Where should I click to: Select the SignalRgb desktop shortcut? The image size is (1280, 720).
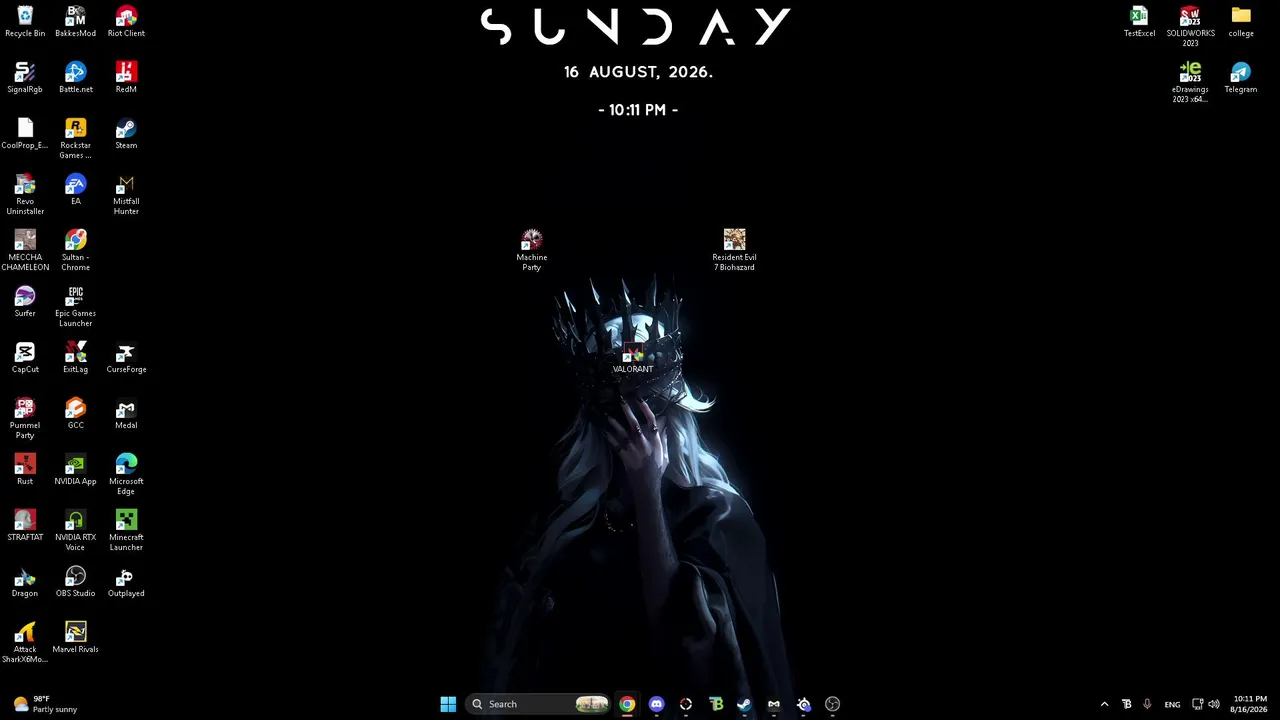(25, 78)
